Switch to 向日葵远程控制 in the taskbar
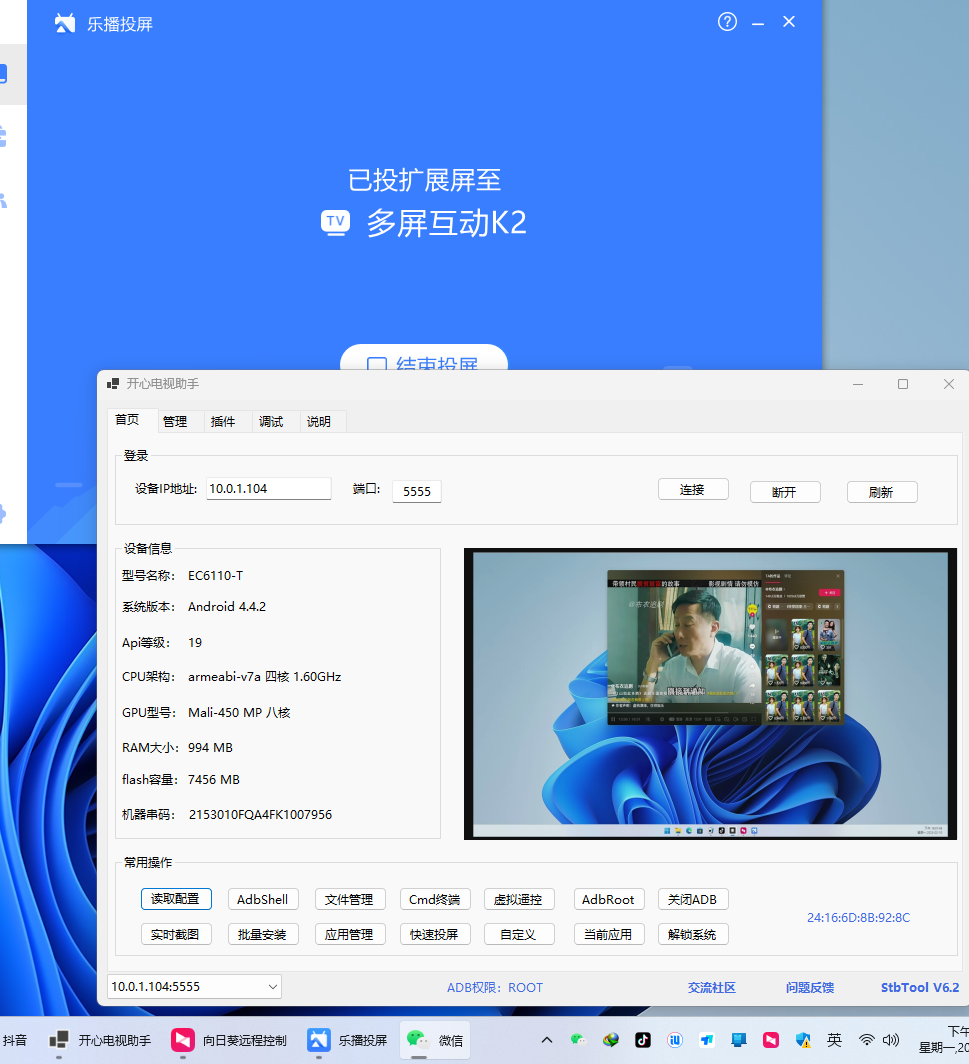Image resolution: width=969 pixels, height=1064 pixels. point(229,1040)
